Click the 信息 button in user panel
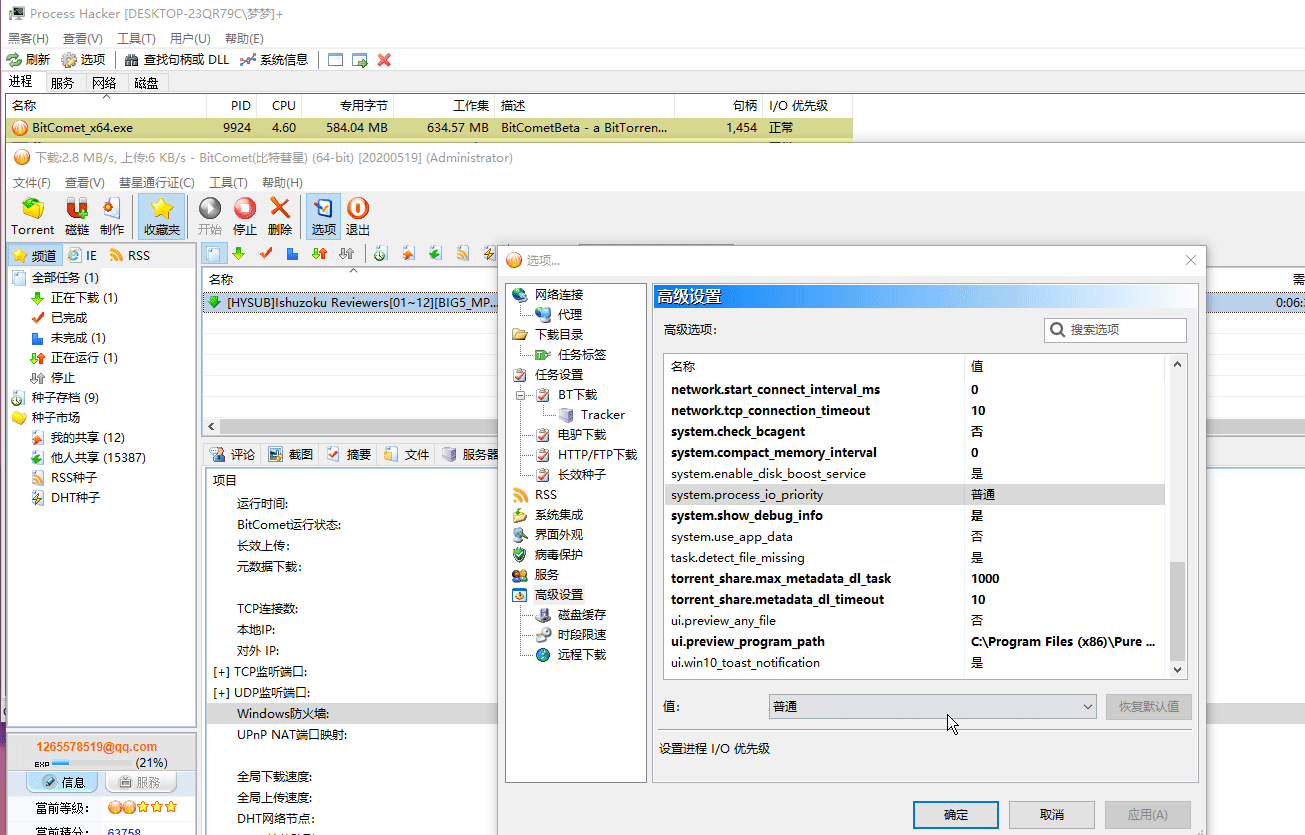 click(62, 783)
